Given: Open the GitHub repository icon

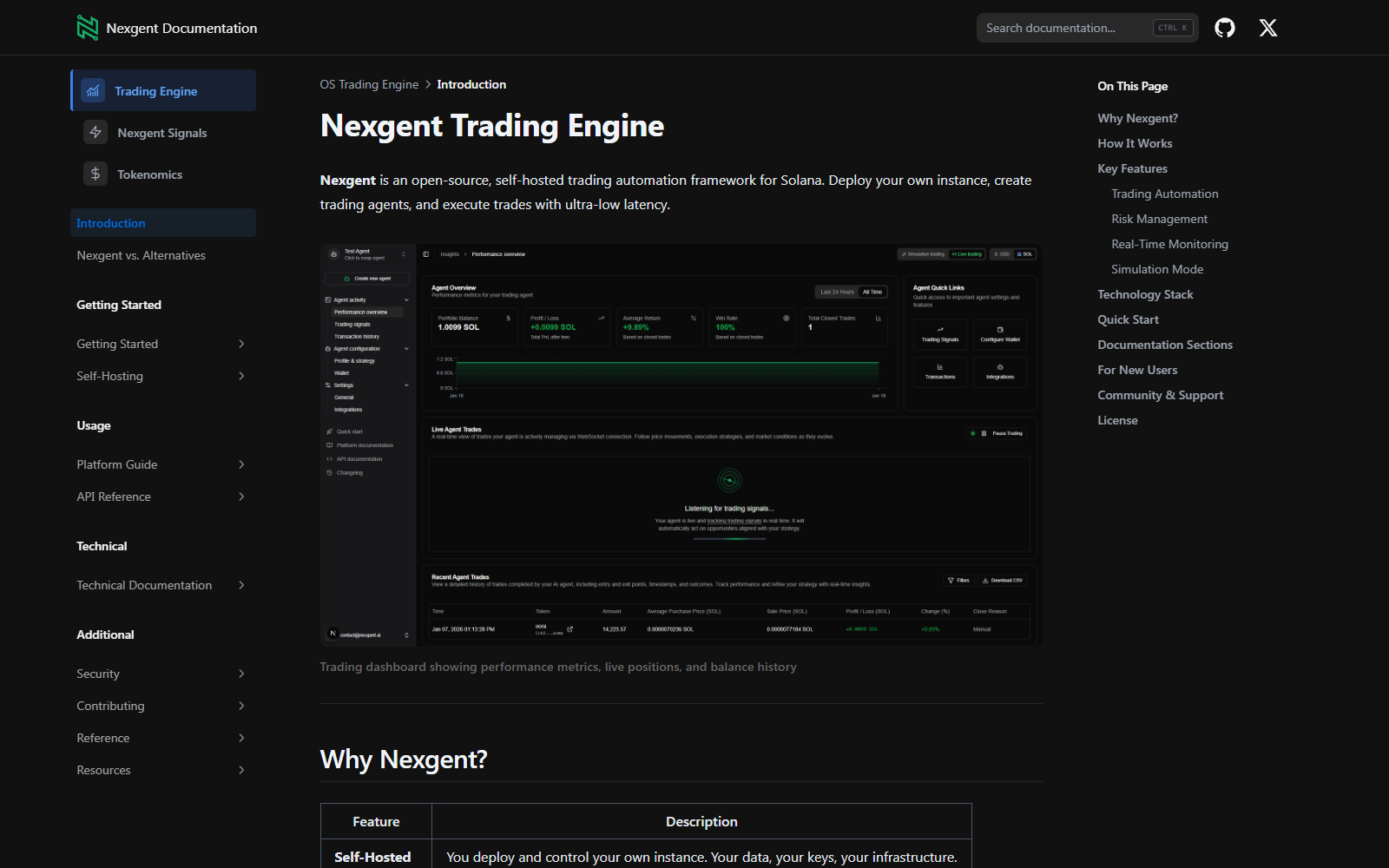Looking at the screenshot, I should coord(1224,28).
